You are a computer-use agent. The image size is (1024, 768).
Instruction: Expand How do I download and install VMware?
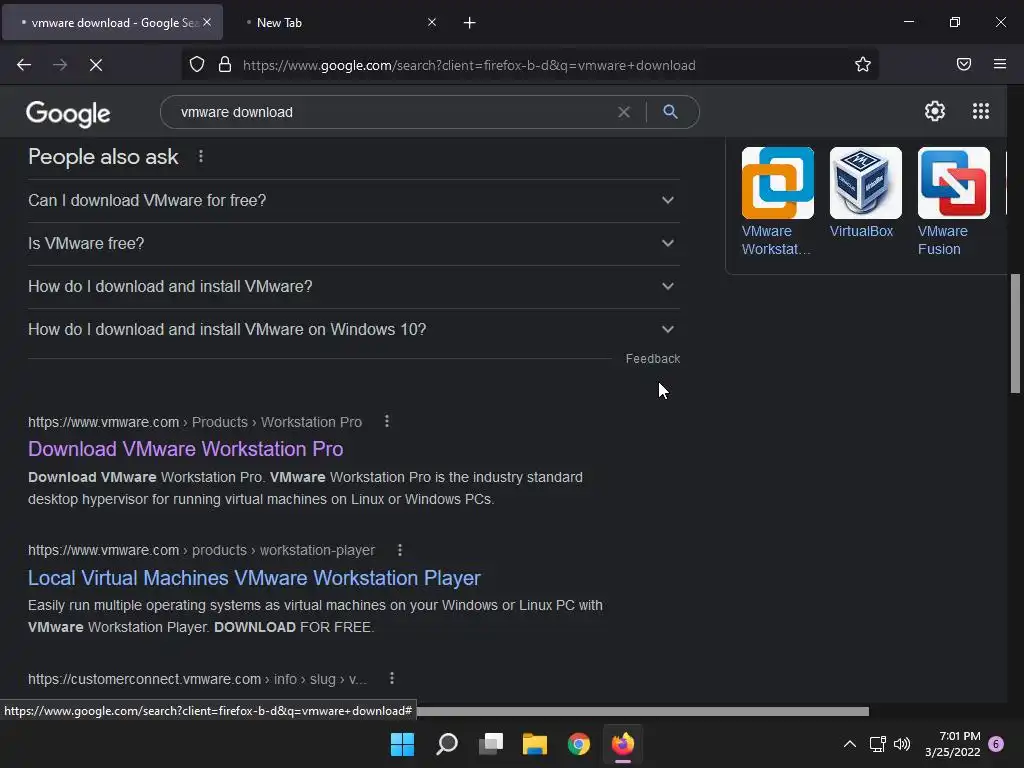coord(353,287)
